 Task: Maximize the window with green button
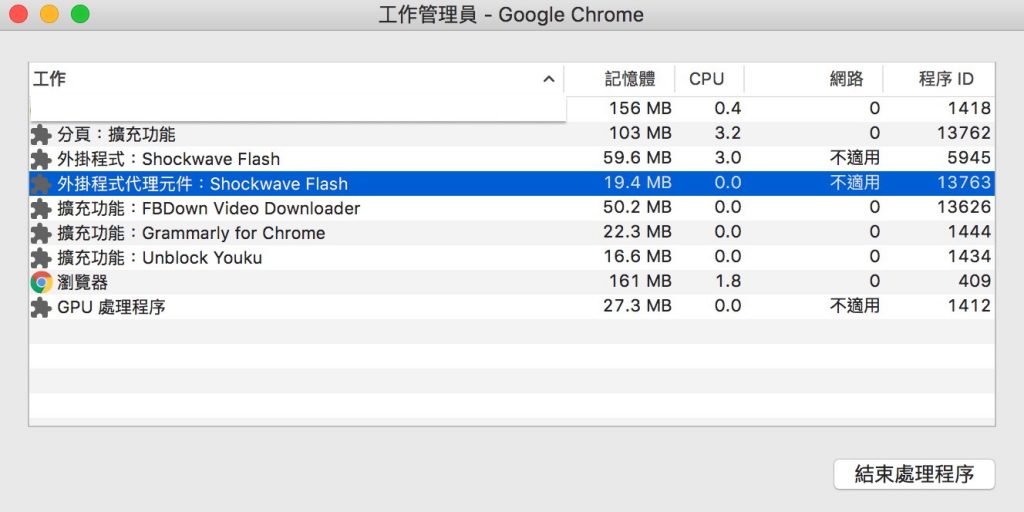pos(80,14)
